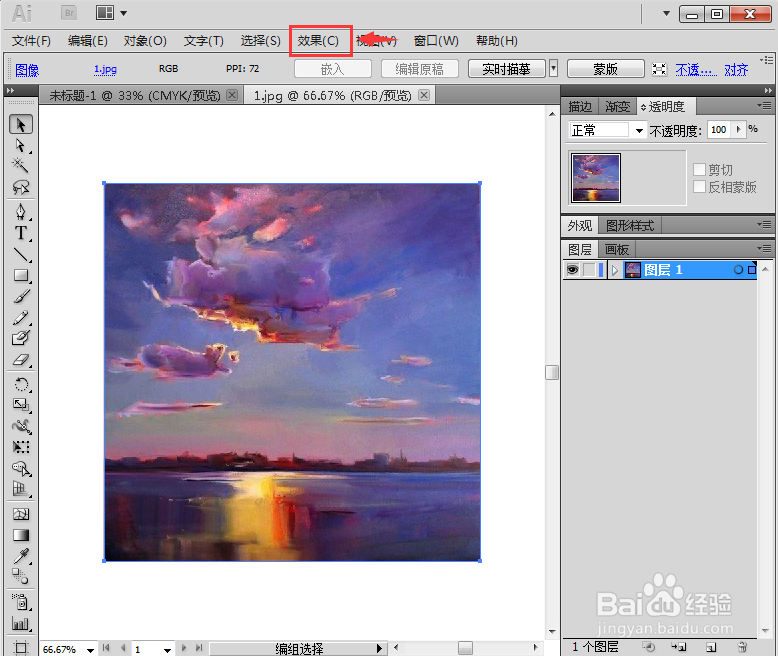Select the Magic Wand tool
The height and width of the screenshot is (656, 778).
tap(21, 165)
